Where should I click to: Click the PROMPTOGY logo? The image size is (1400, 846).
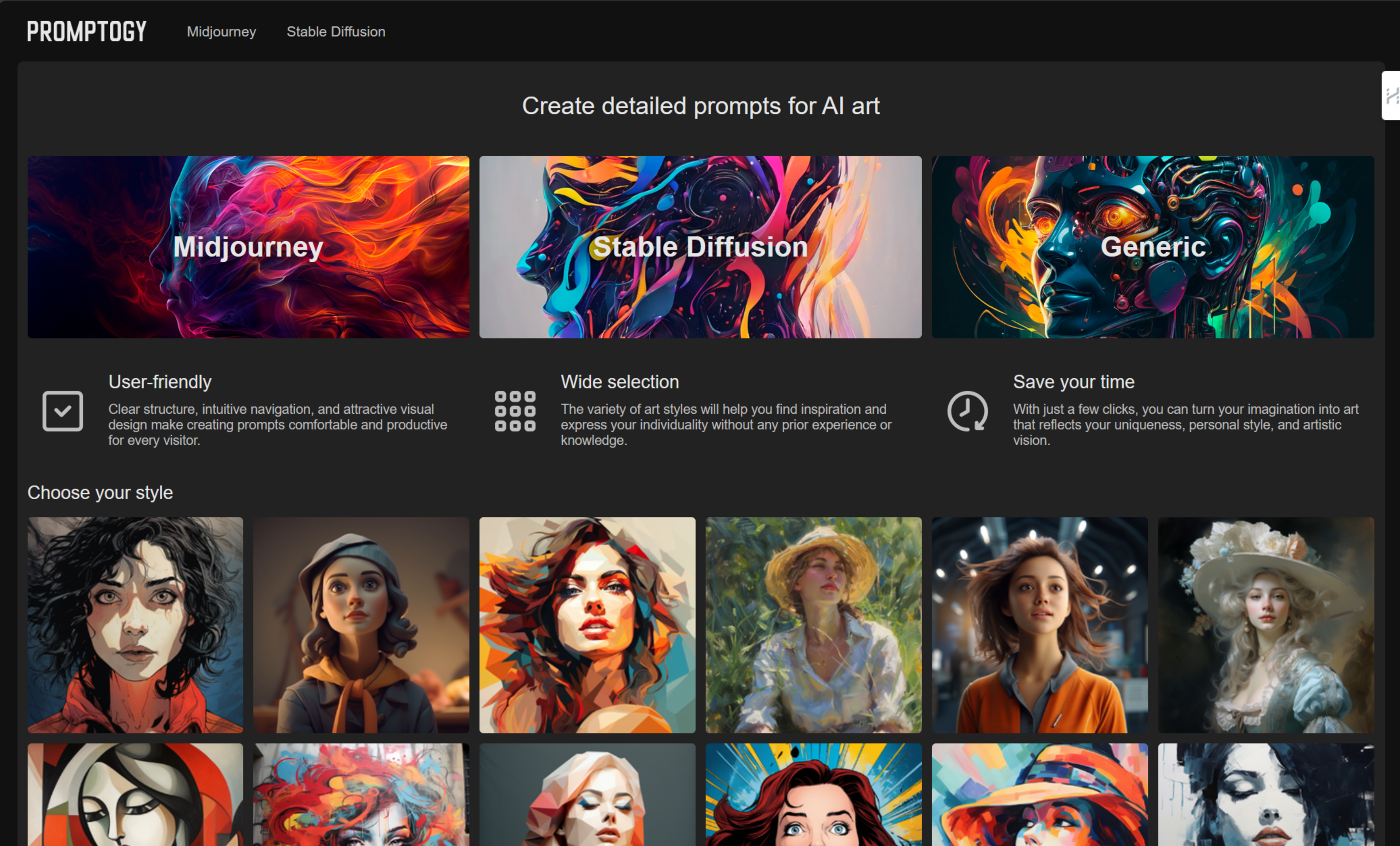pyautogui.click(x=86, y=31)
